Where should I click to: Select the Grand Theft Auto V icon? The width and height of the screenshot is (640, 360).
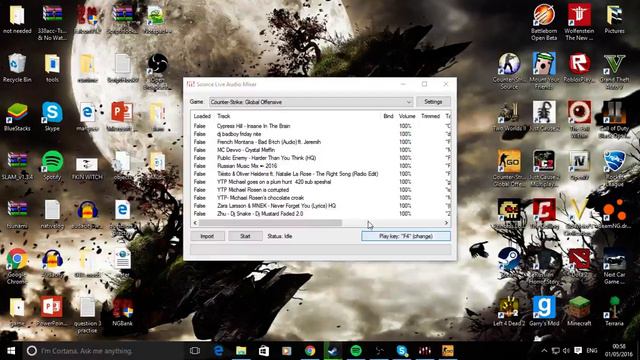click(x=614, y=71)
